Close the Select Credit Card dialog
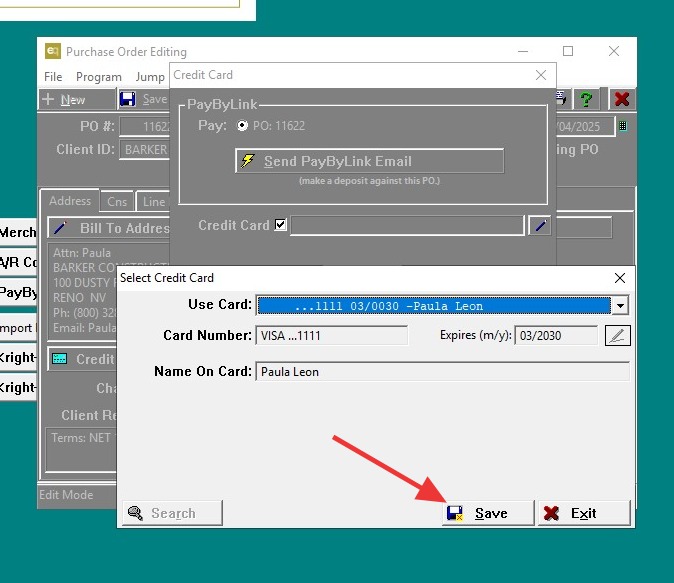The width and height of the screenshot is (674, 583). pos(619,278)
